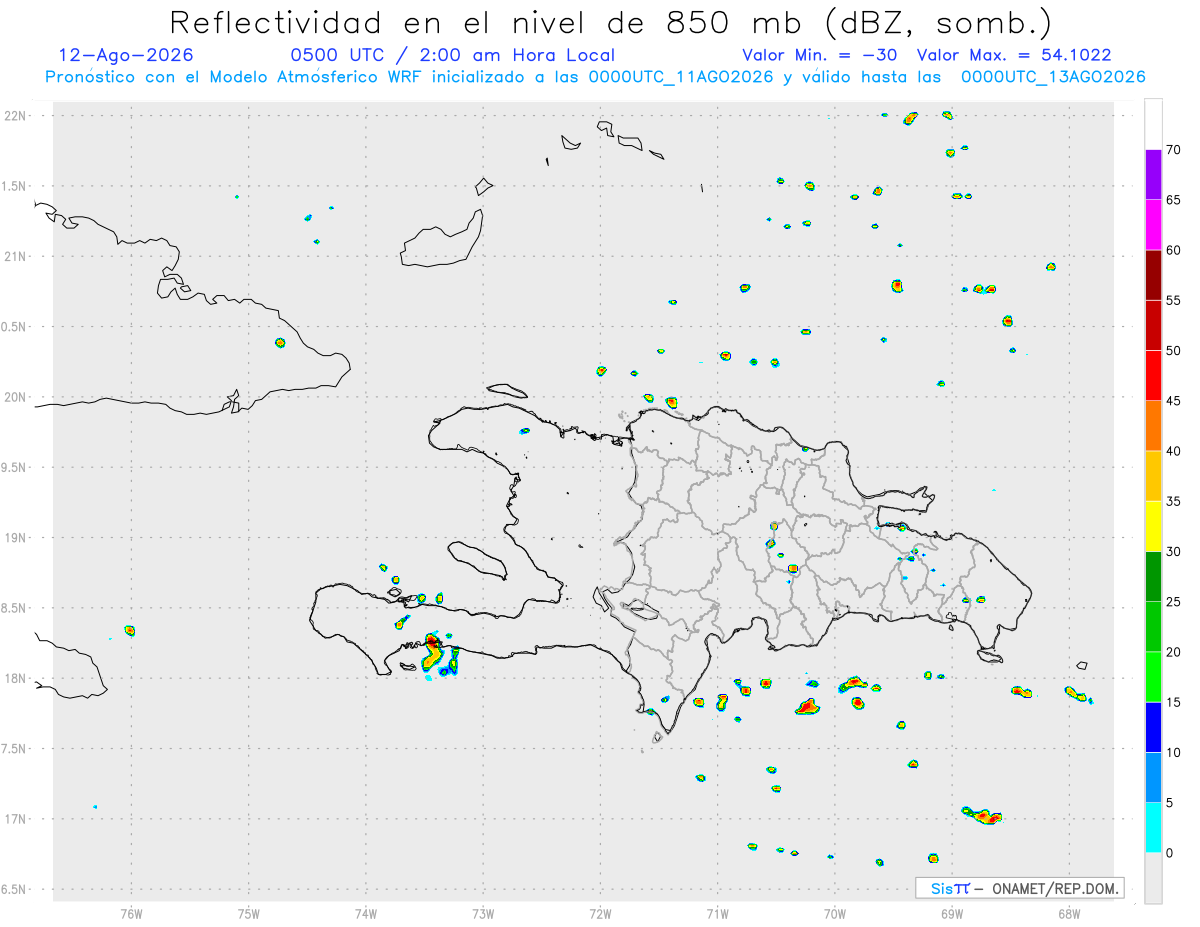Click the '20' value on the color scale
Viewport: 1200px width, 927px height.
[1174, 652]
